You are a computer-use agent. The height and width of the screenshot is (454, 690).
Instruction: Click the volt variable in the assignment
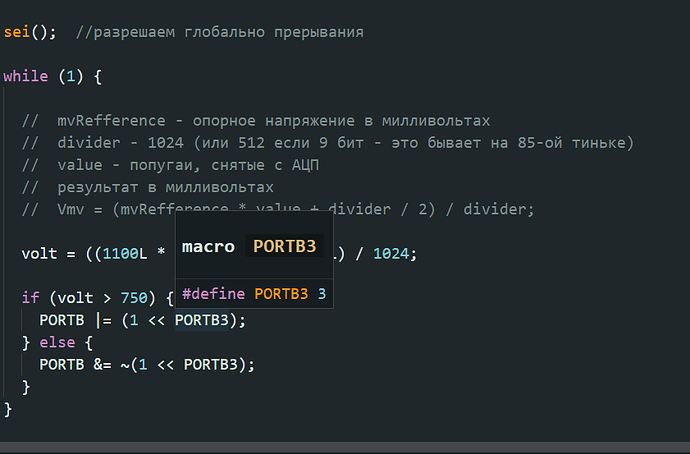click(39, 253)
